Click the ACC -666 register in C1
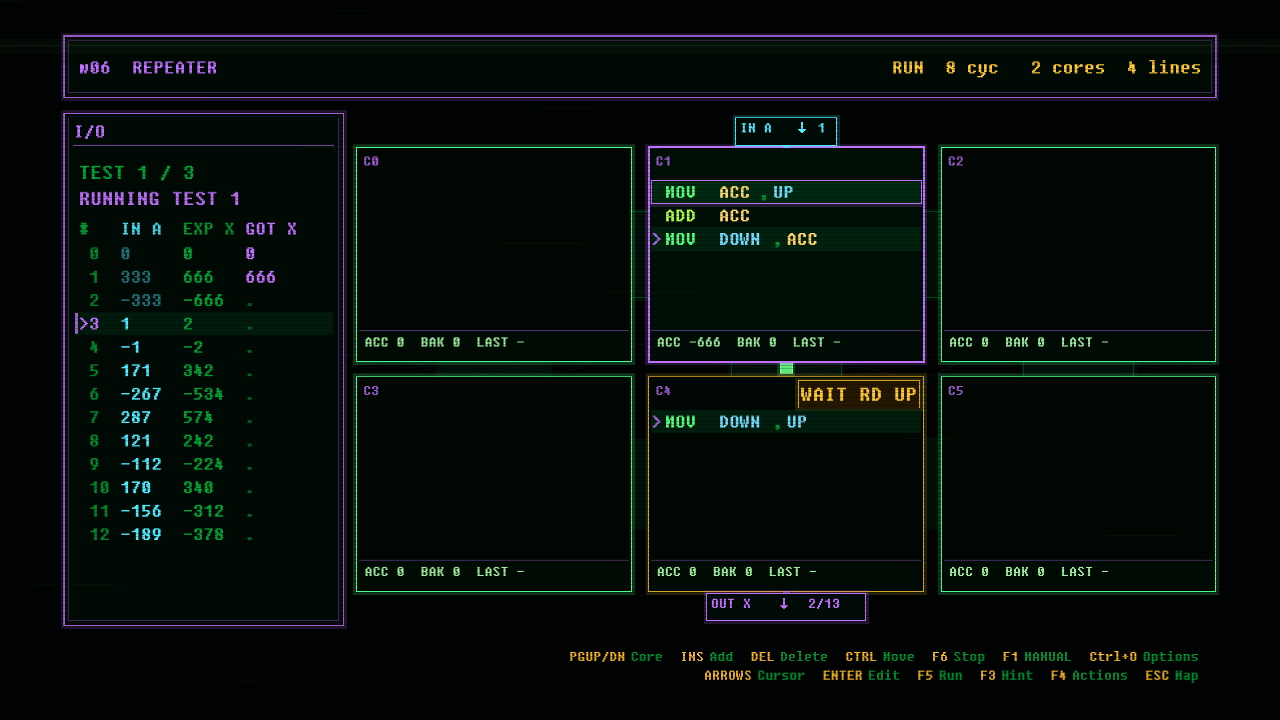Viewport: 1280px width, 720px height. click(688, 342)
